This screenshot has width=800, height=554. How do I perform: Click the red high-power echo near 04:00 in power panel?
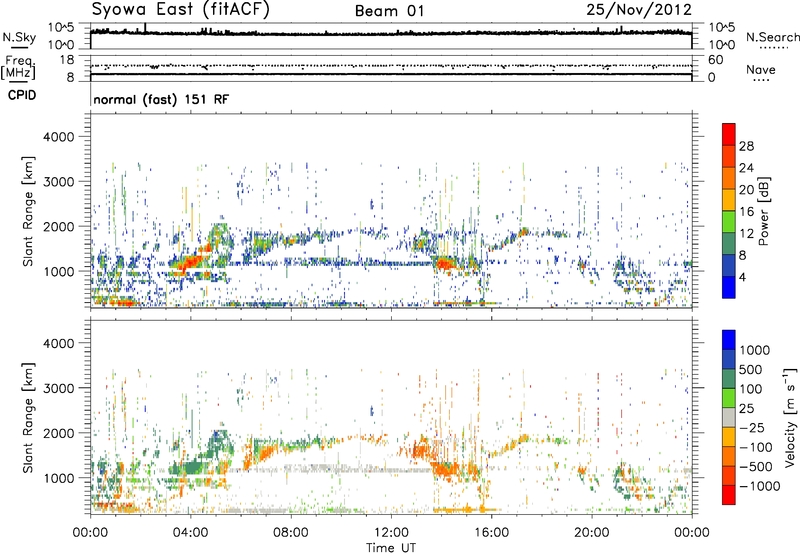tap(191, 262)
